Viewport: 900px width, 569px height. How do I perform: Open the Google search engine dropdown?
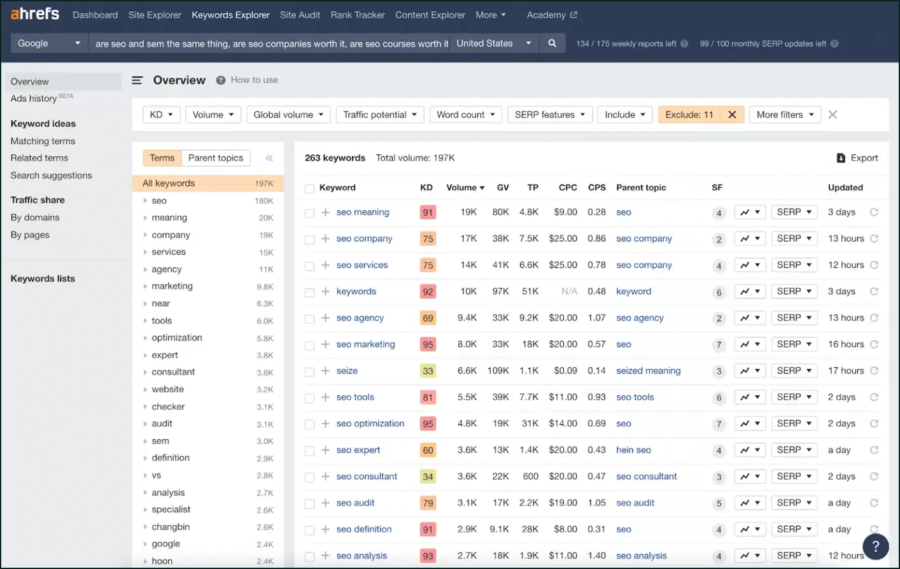tap(49, 44)
